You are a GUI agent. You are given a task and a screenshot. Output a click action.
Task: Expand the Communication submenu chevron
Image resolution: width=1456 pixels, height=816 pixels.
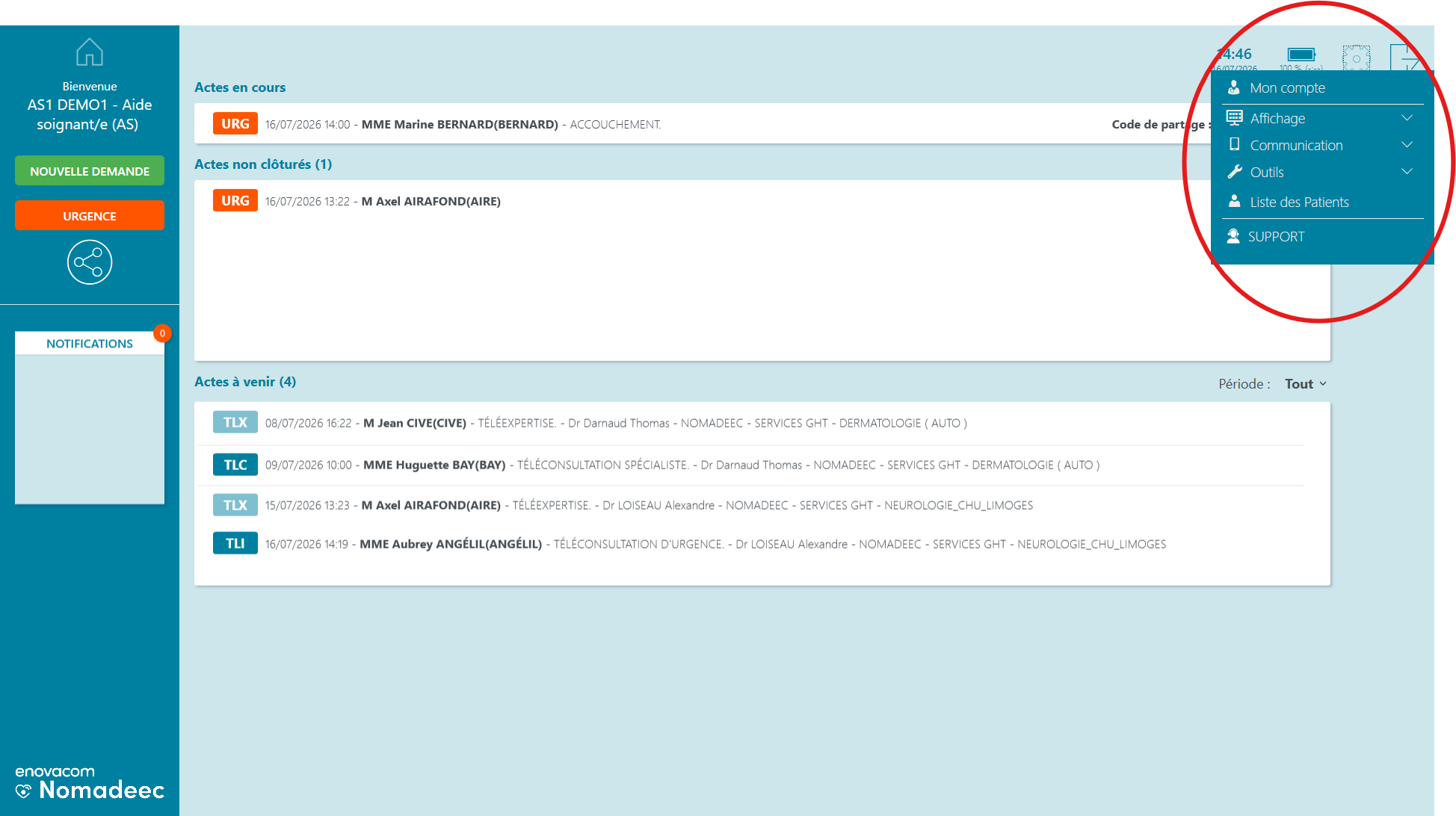pos(1407,145)
